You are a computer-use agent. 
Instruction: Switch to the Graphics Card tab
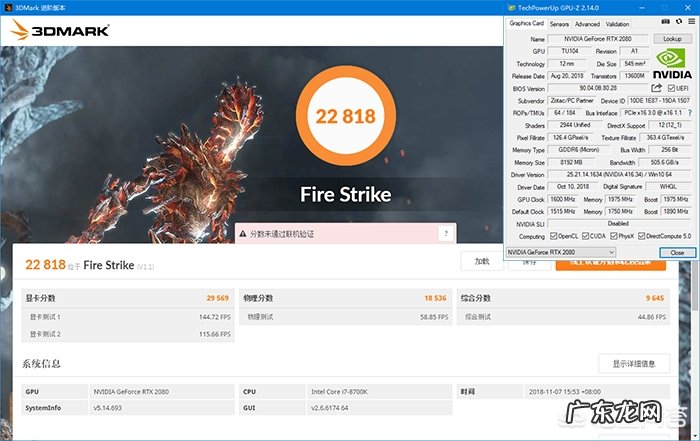click(526, 23)
